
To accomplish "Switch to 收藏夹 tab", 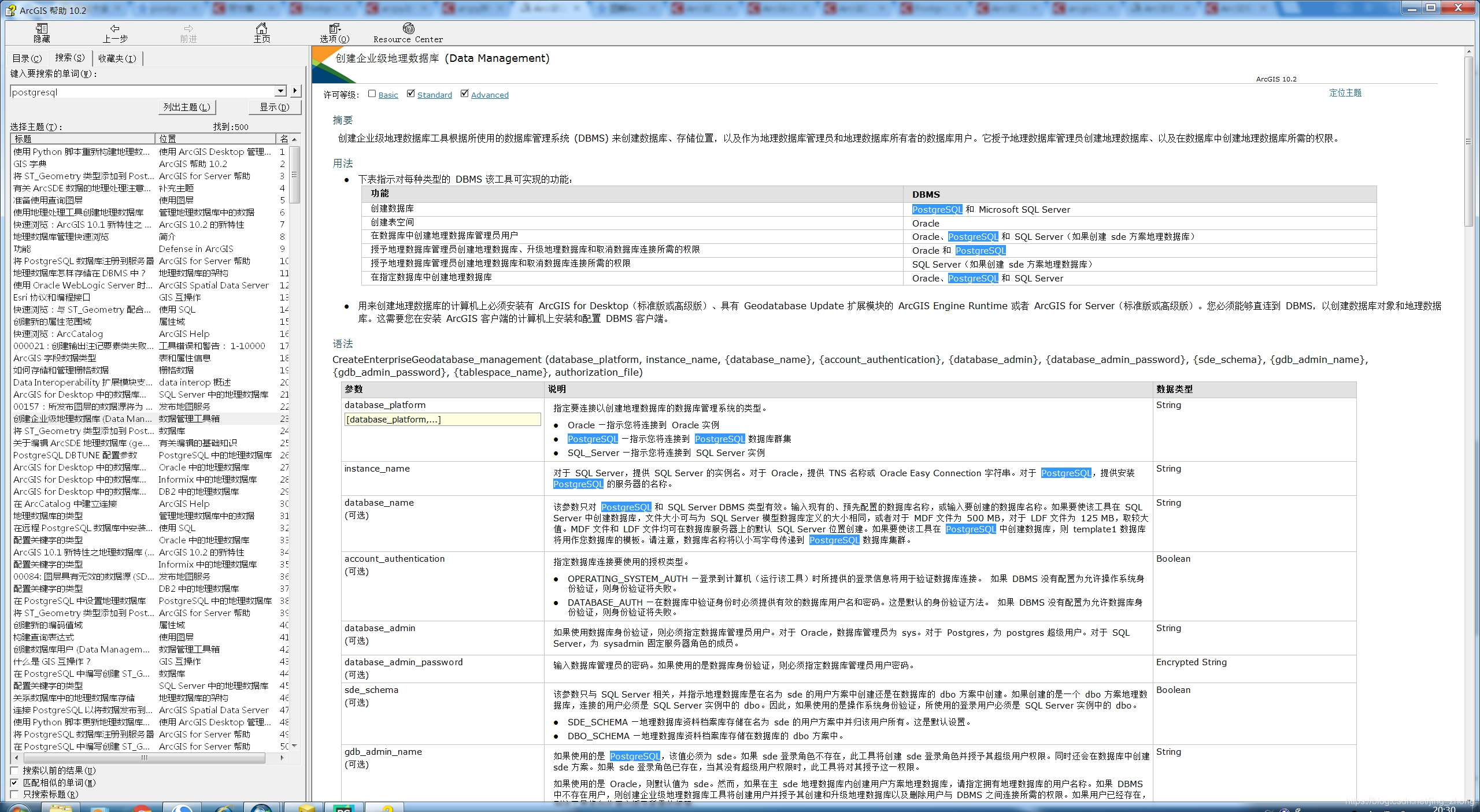I will 117,58.
